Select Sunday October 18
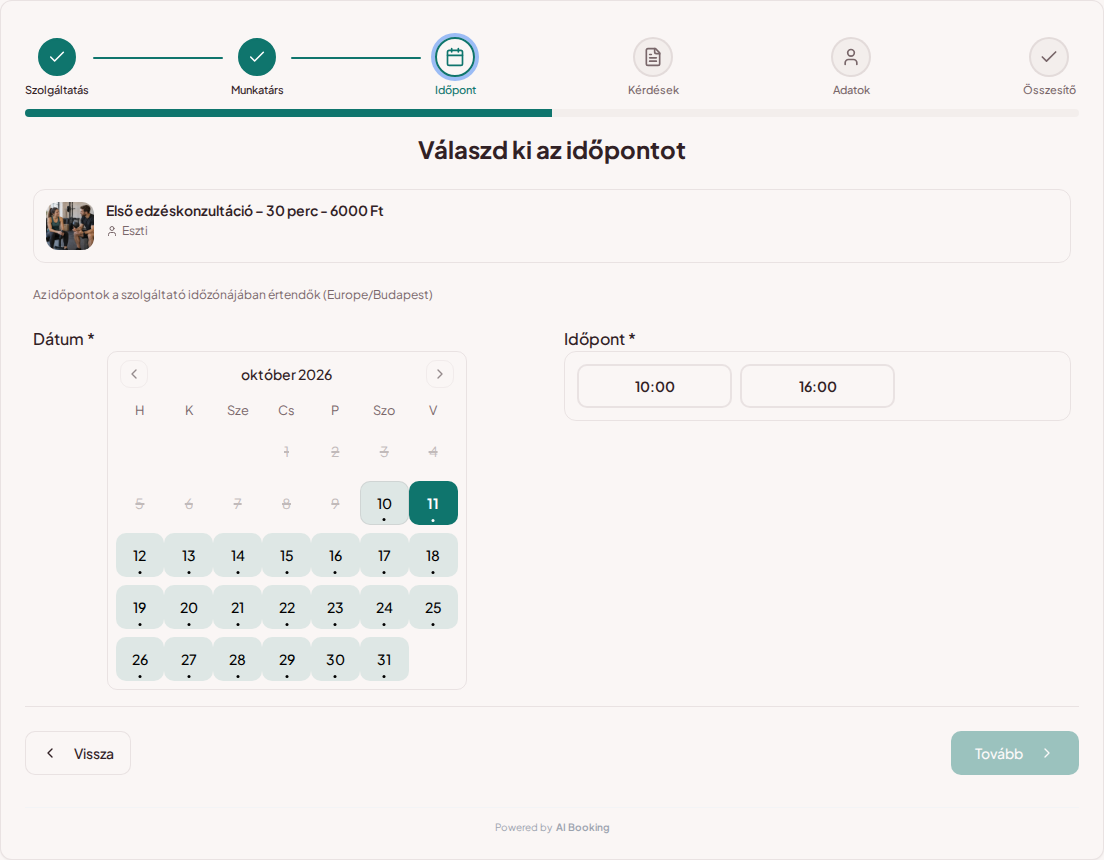The image size is (1104, 860). coord(433,555)
